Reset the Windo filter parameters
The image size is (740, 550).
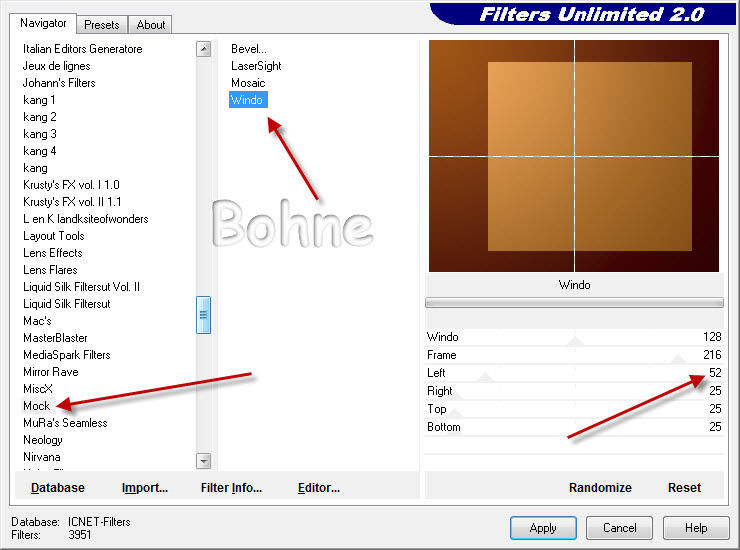[x=684, y=487]
